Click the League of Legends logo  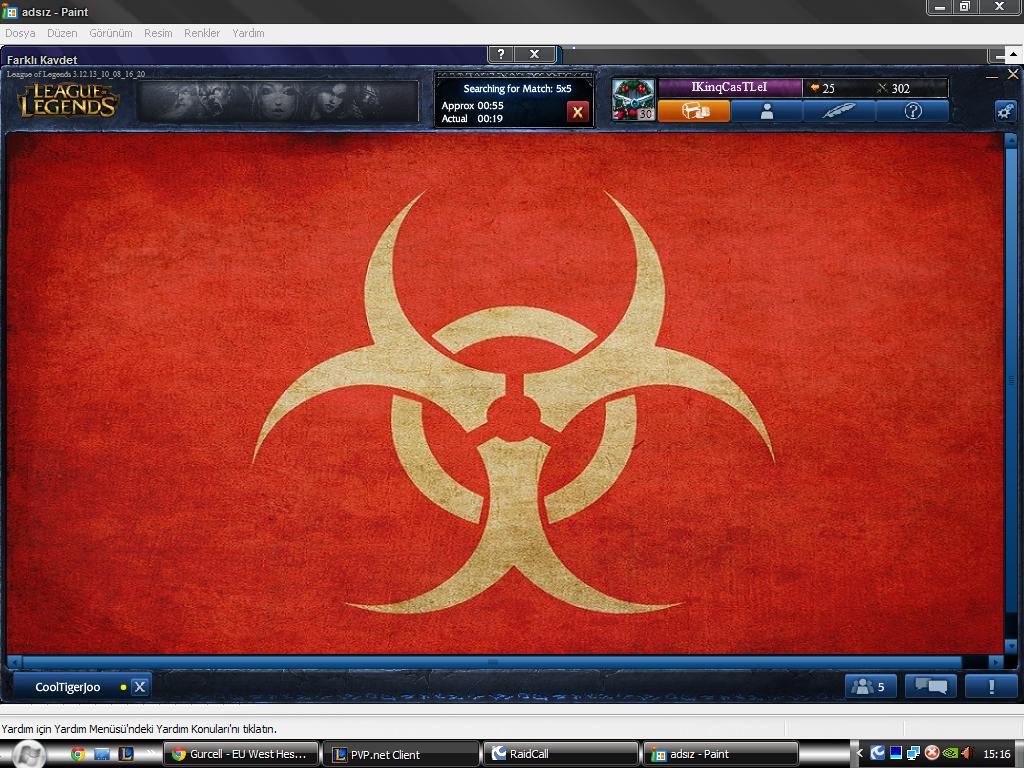[67, 101]
